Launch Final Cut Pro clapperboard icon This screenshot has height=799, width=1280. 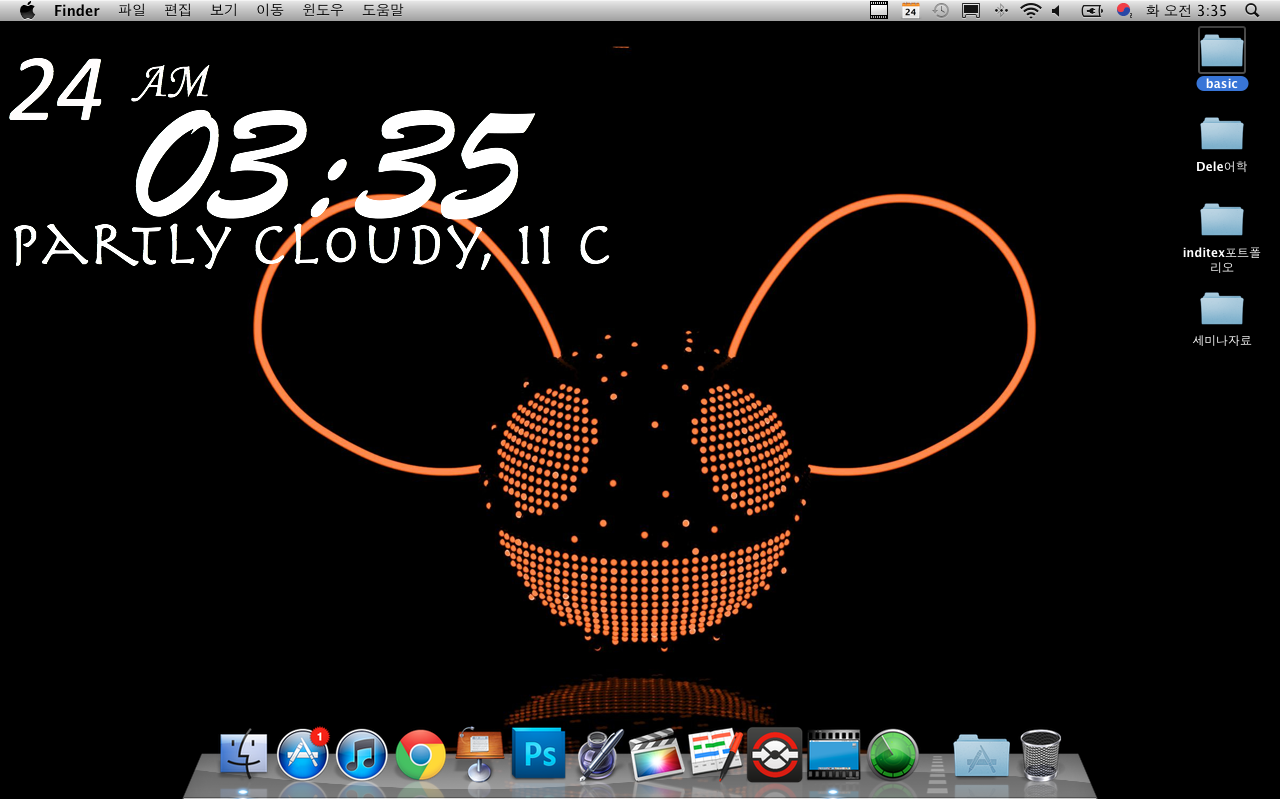[657, 755]
